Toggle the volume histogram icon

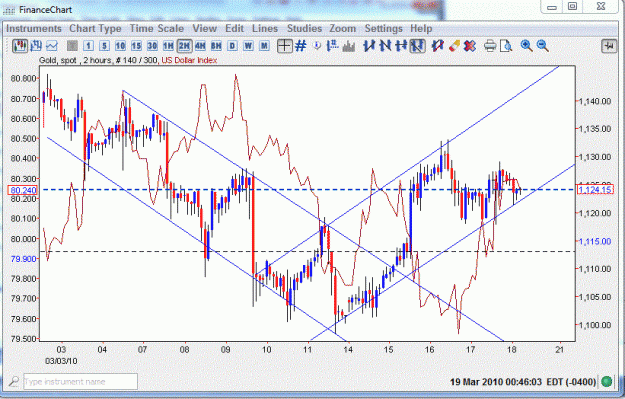point(348,46)
